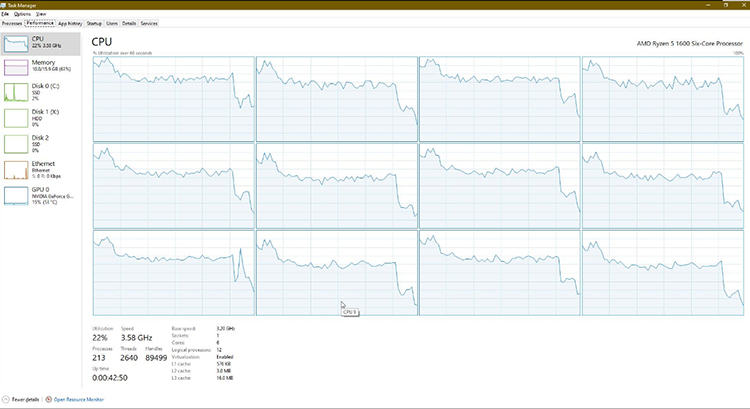The width and height of the screenshot is (750, 409).
Task: Click the 22% utilization value
Action: click(100, 338)
